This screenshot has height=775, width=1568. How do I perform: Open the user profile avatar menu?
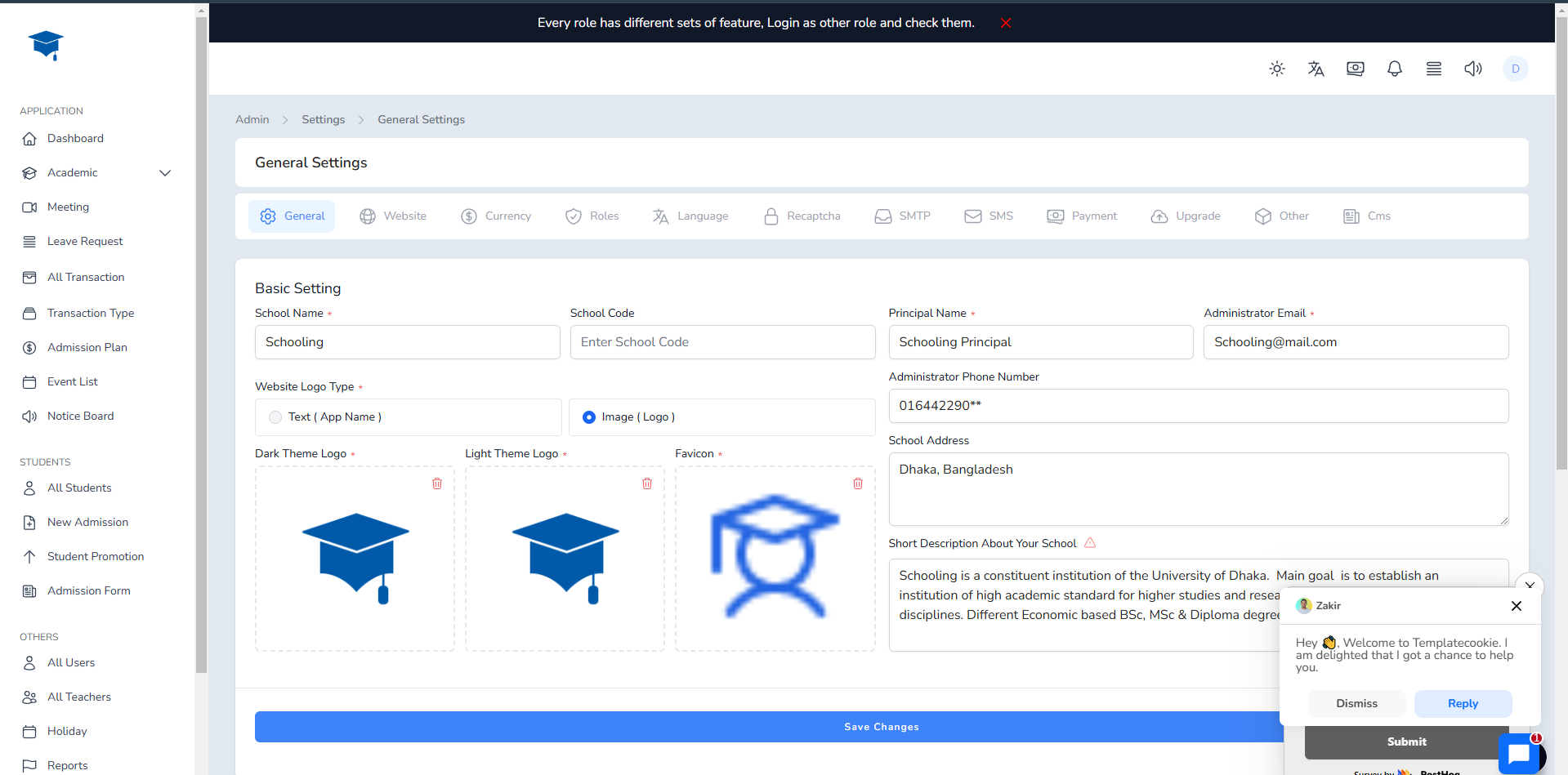tap(1515, 69)
